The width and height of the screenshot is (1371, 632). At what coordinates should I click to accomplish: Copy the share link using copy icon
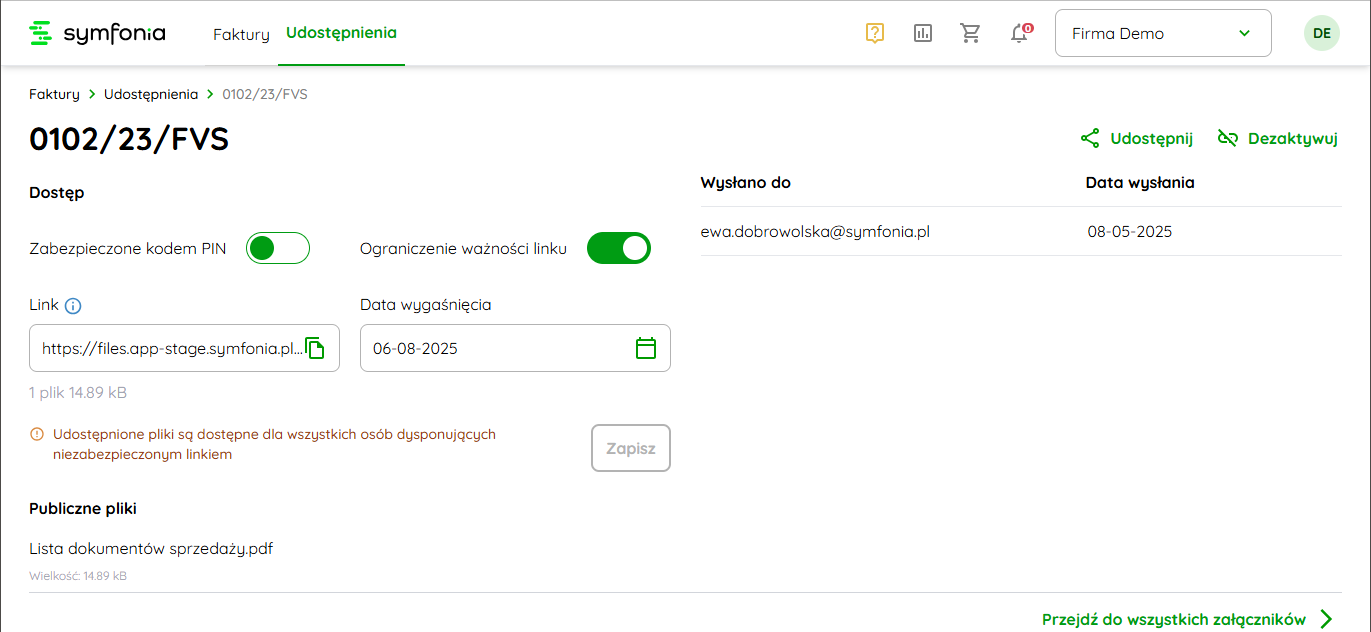pos(315,348)
